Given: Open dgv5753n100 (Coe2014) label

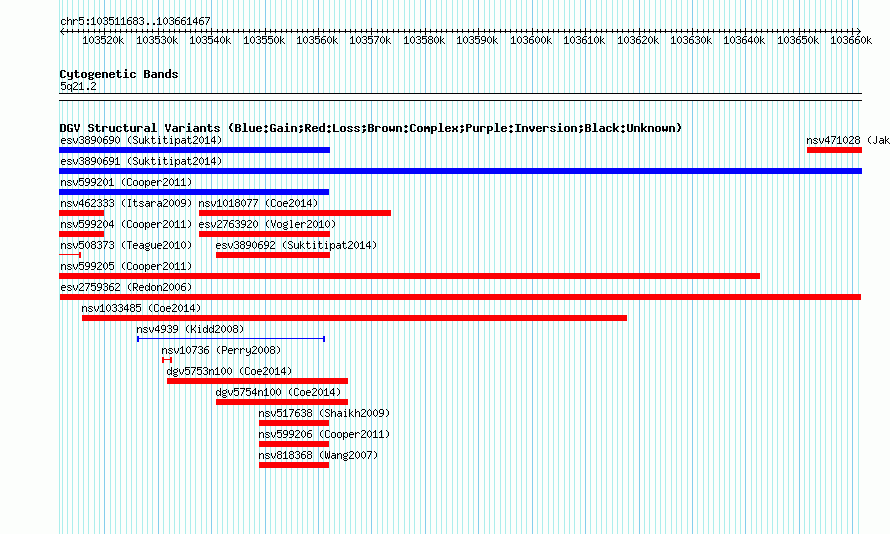Looking at the screenshot, I should click(x=229, y=371).
